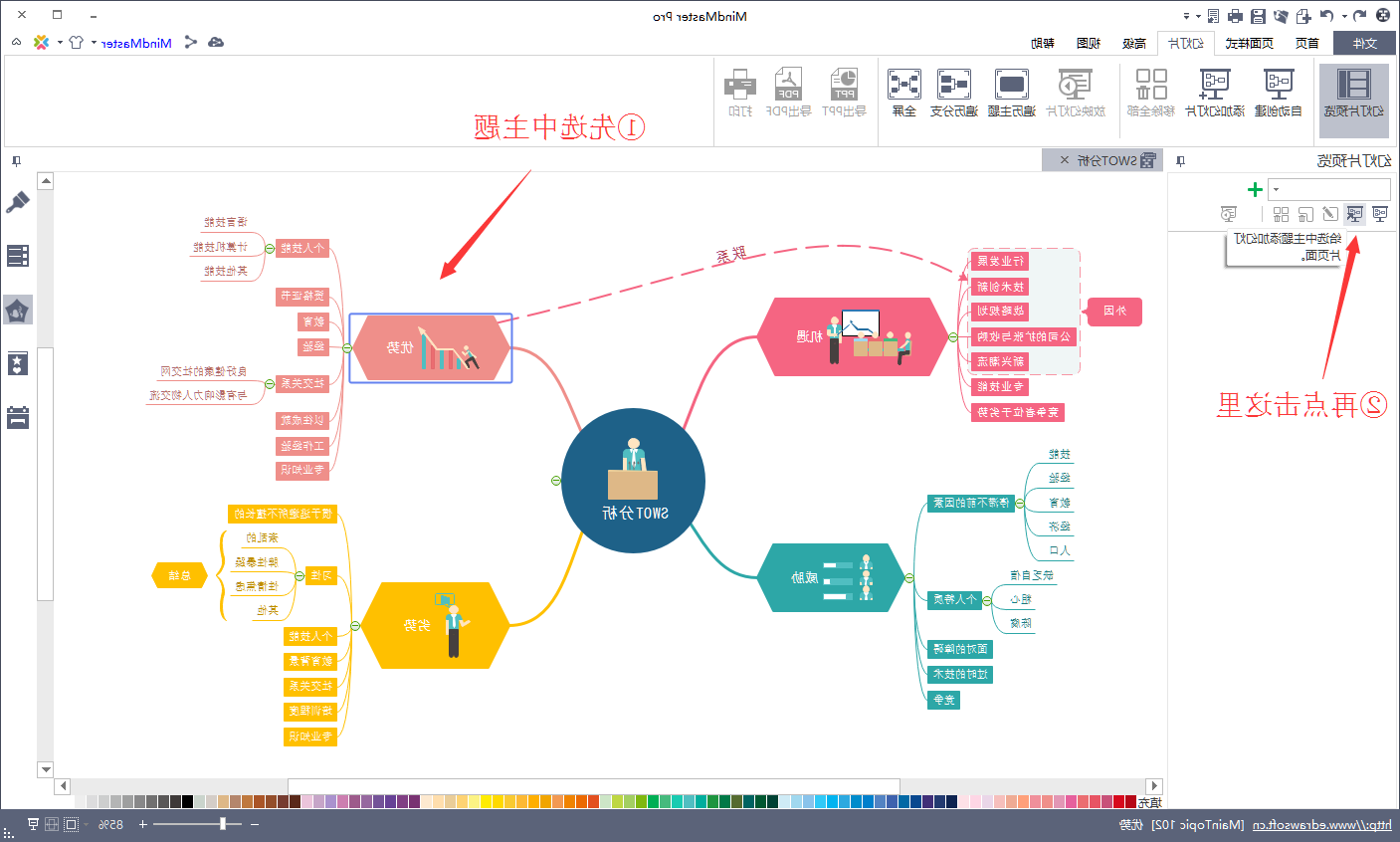Collapse the 个人技能 subtopic toggle
Screen dimensions: 1400x842
[x=270, y=248]
